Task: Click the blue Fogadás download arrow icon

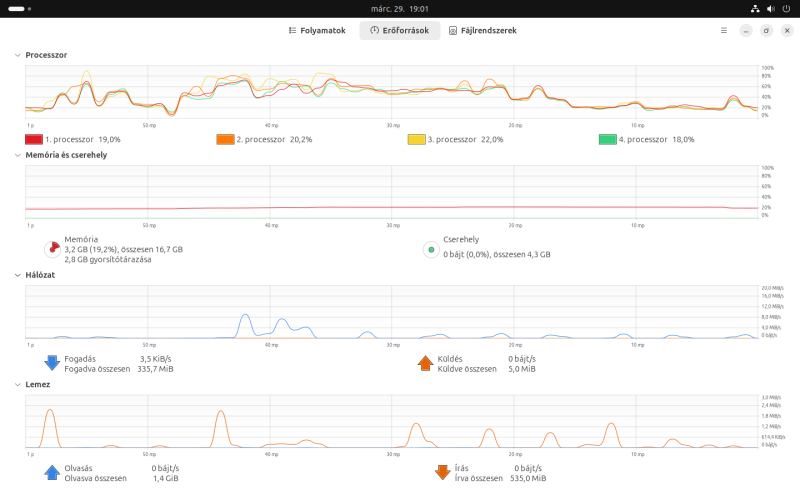Action: coord(52,363)
